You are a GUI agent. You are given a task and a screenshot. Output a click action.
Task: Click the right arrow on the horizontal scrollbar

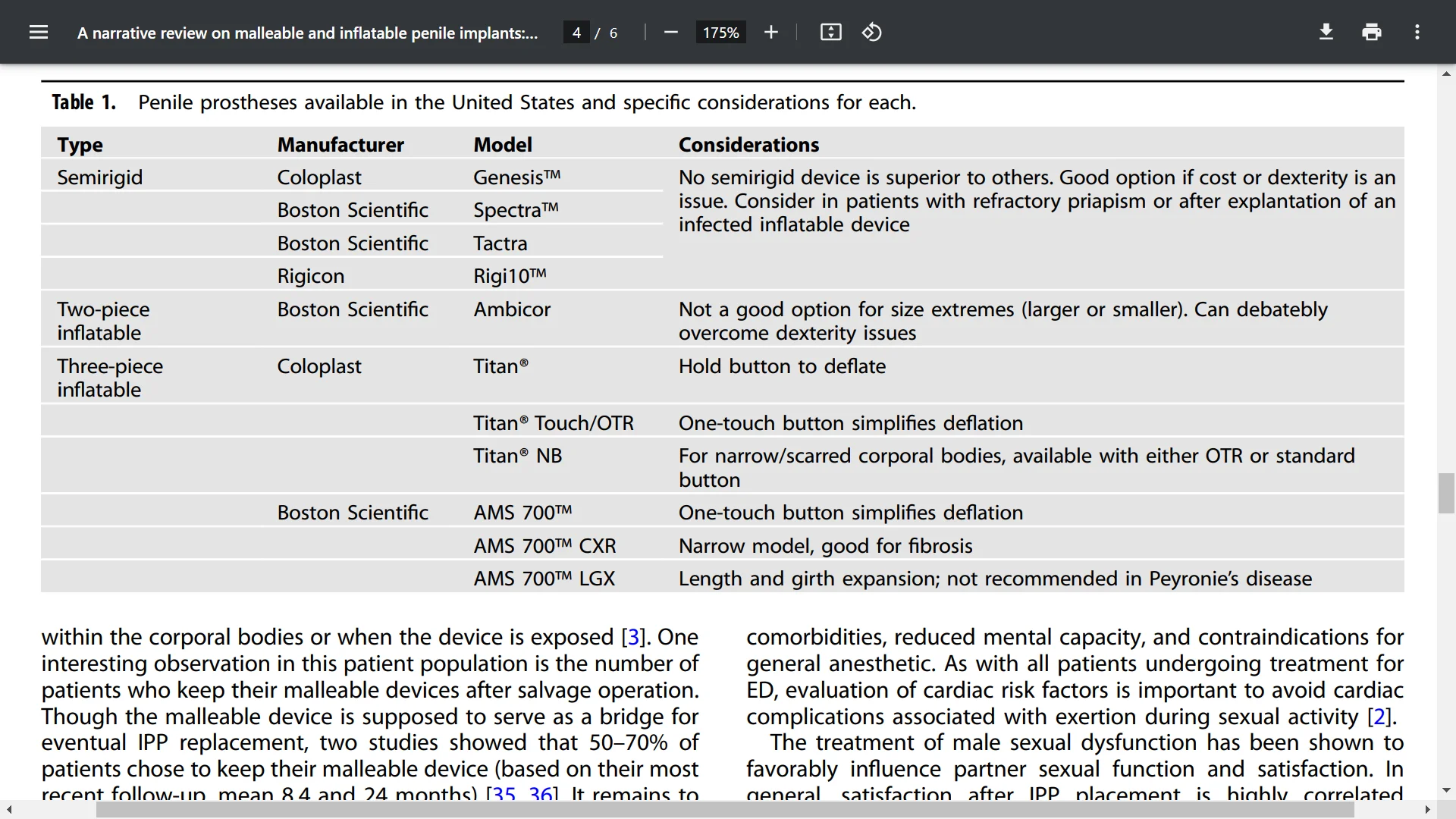(1429, 810)
